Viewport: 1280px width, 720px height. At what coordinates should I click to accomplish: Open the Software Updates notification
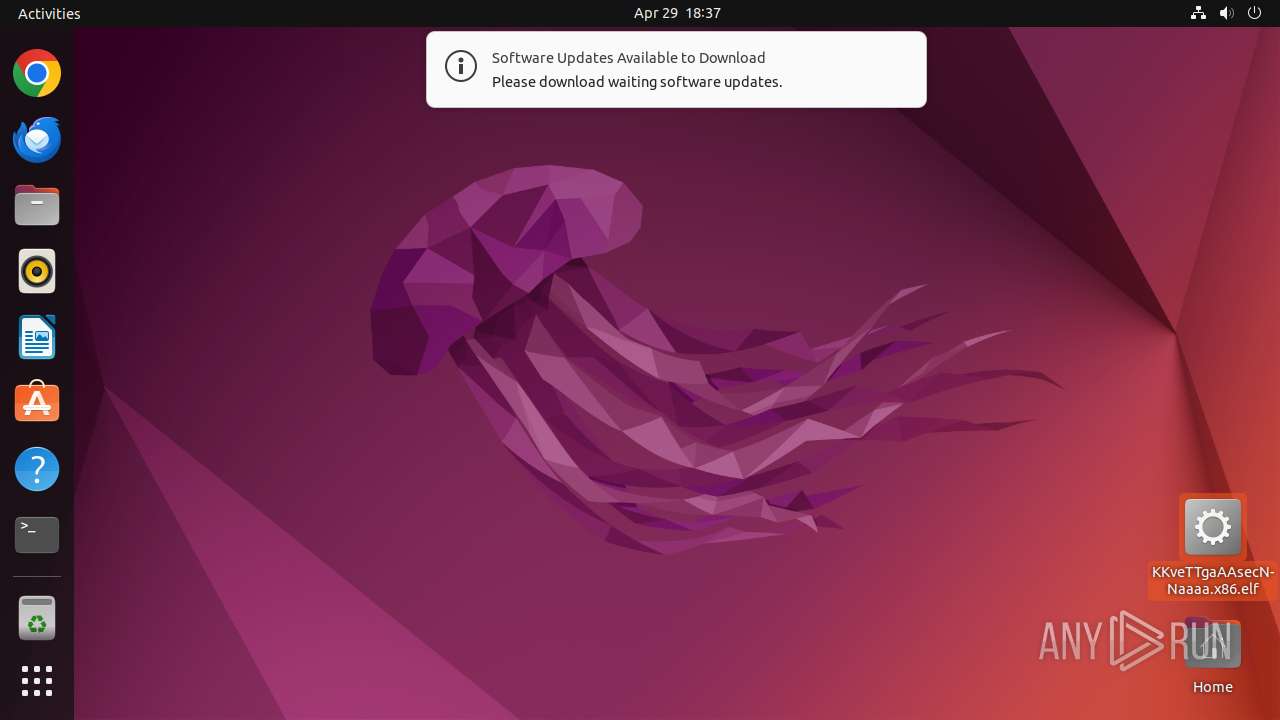tap(676, 69)
